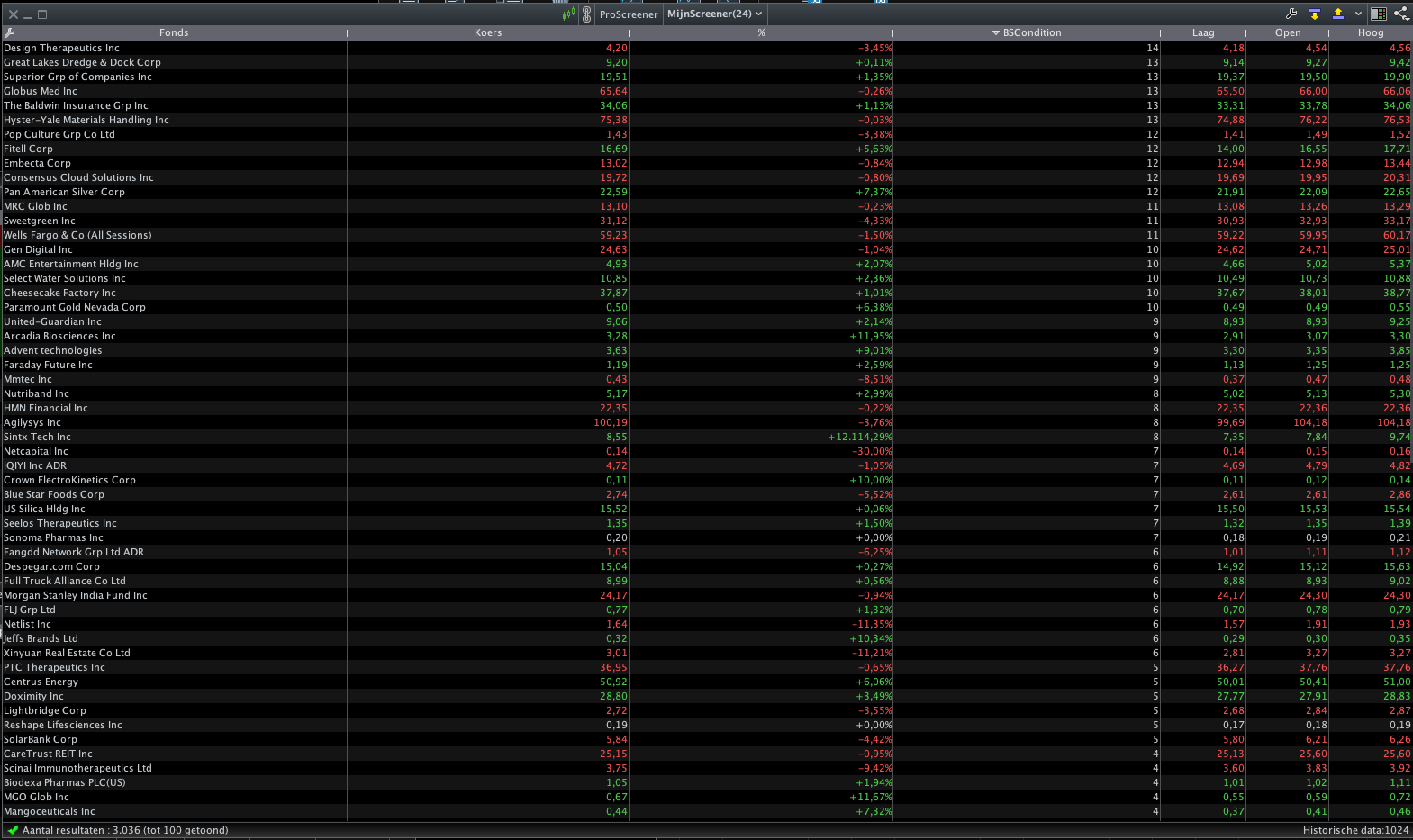Click the wrench icon beside Fonds header
1413x840 pixels.
[x=9, y=32]
